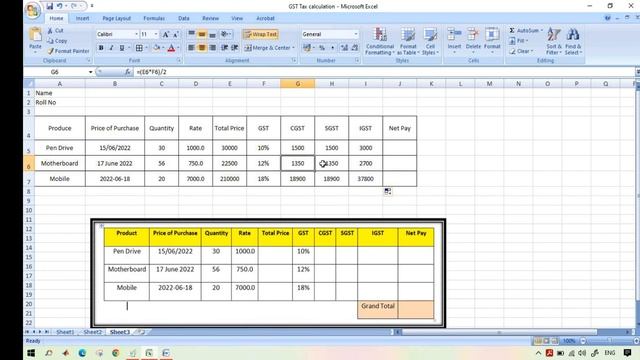
Task: Decrease font size with Shrink Font
Action: click(x=176, y=34)
